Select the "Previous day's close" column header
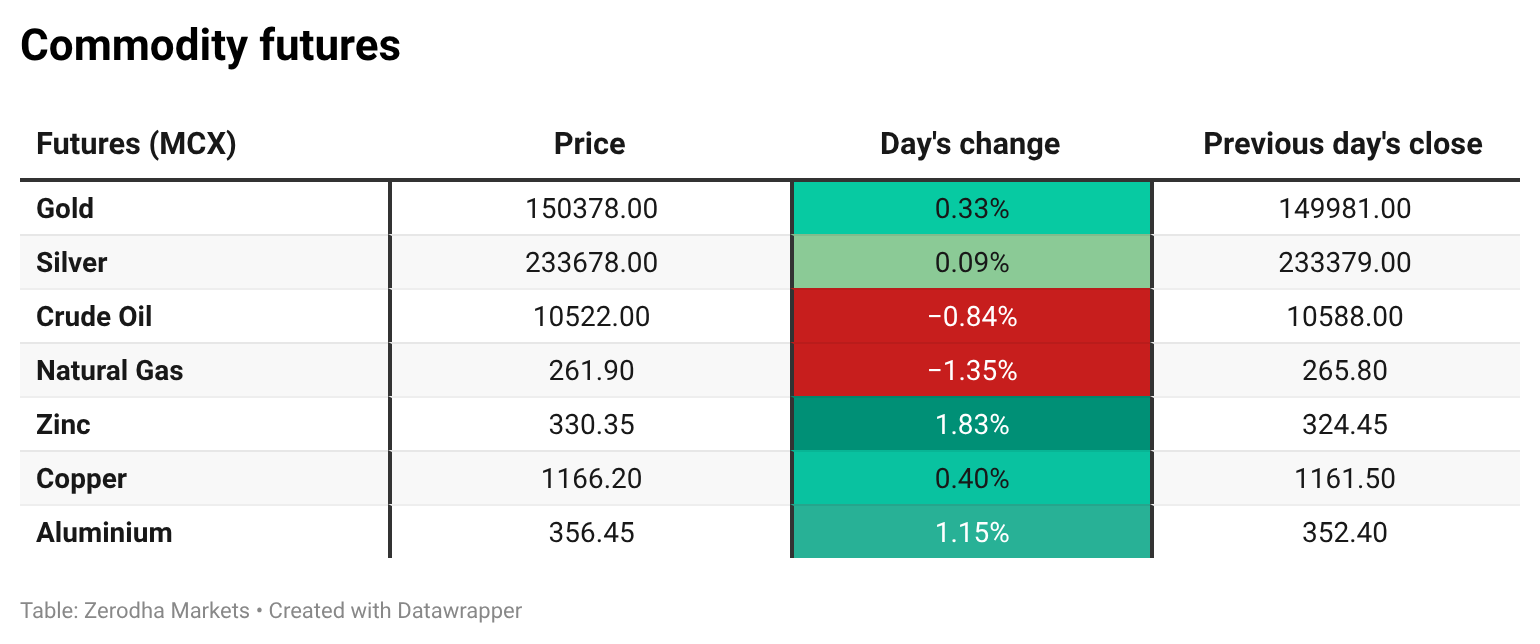The width and height of the screenshot is (1540, 644). pyautogui.click(x=1343, y=144)
